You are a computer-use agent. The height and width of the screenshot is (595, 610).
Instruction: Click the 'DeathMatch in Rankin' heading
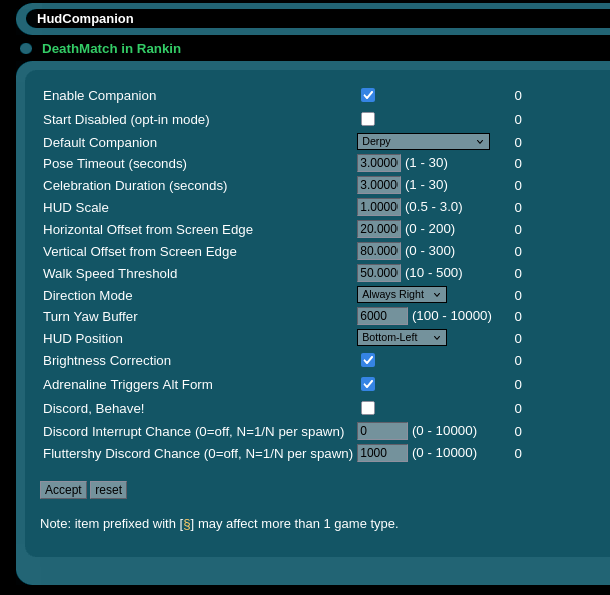111,49
